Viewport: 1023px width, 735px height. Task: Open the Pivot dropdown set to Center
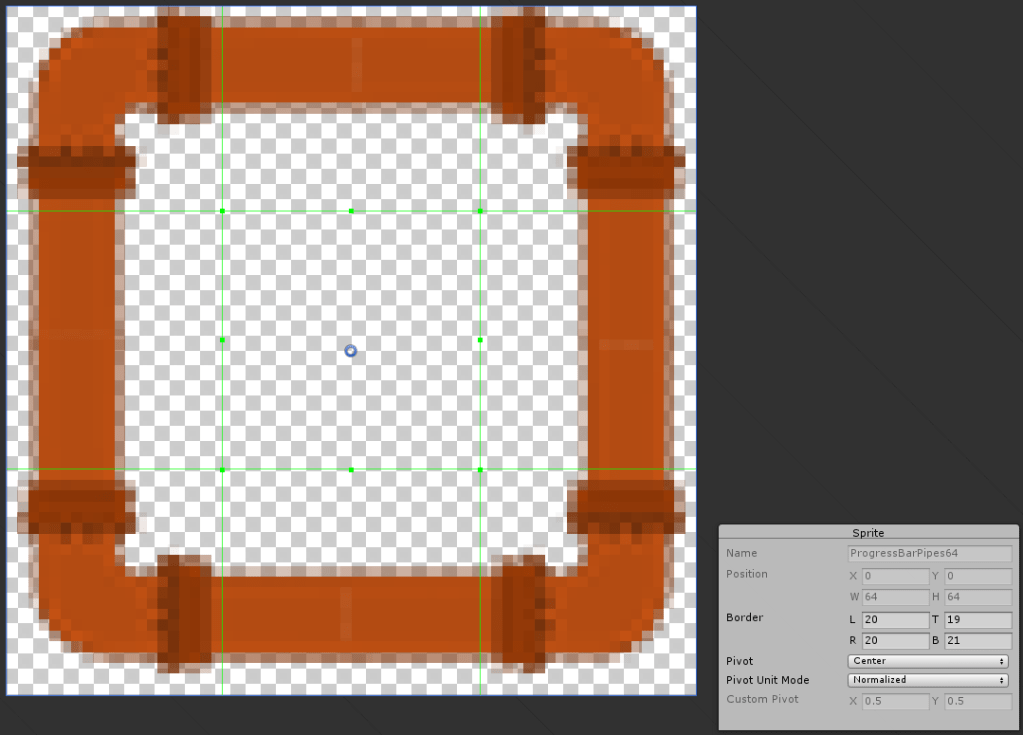point(927,661)
